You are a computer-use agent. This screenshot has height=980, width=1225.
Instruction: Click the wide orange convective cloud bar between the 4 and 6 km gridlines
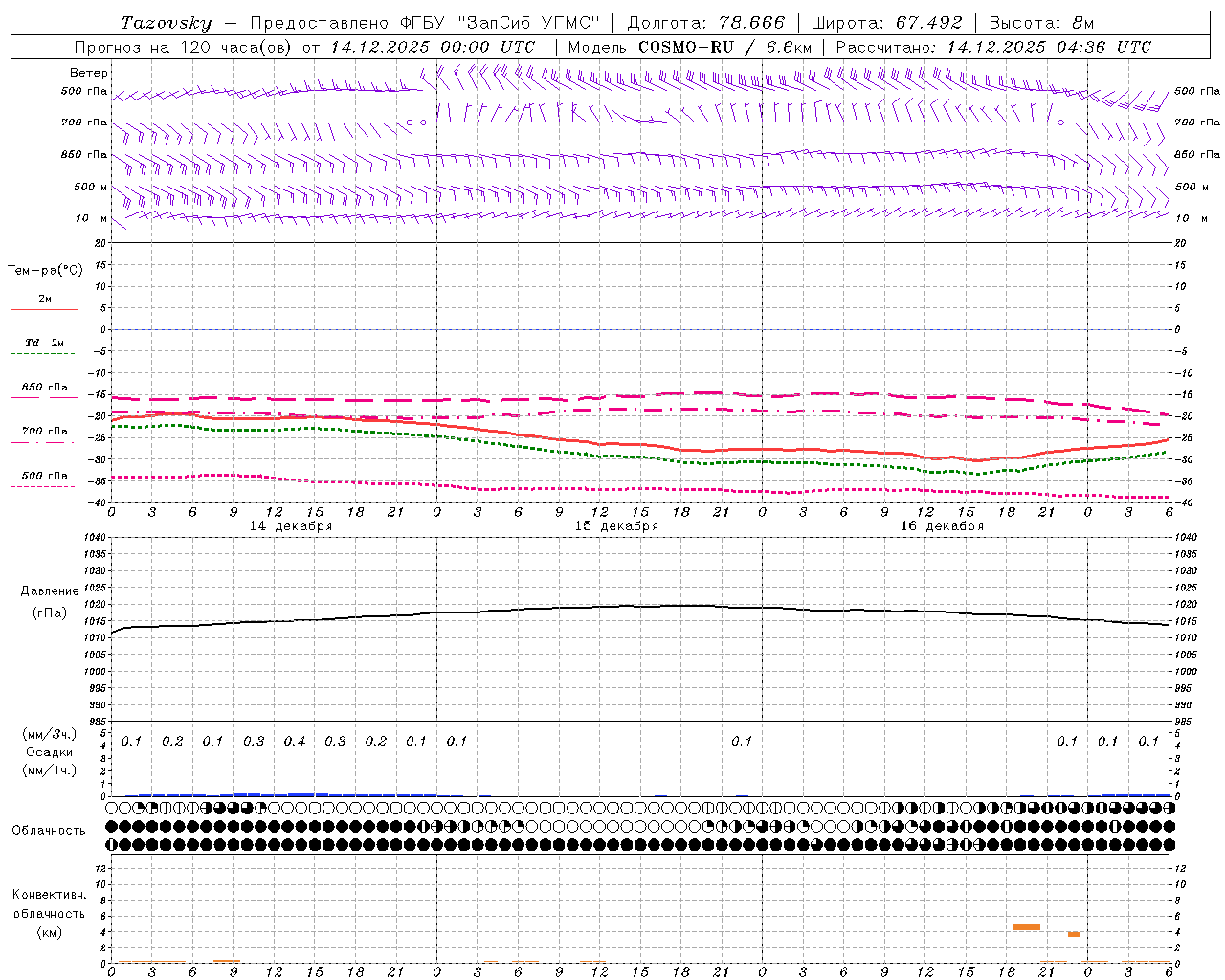[1027, 927]
